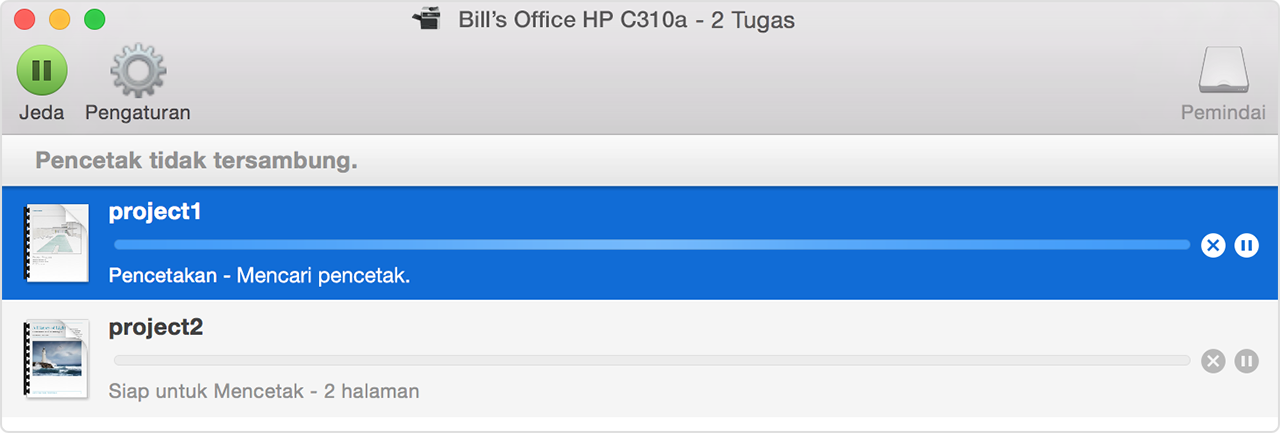Click the Pengaturan label text
This screenshot has height=434, width=1280.
click(137, 113)
